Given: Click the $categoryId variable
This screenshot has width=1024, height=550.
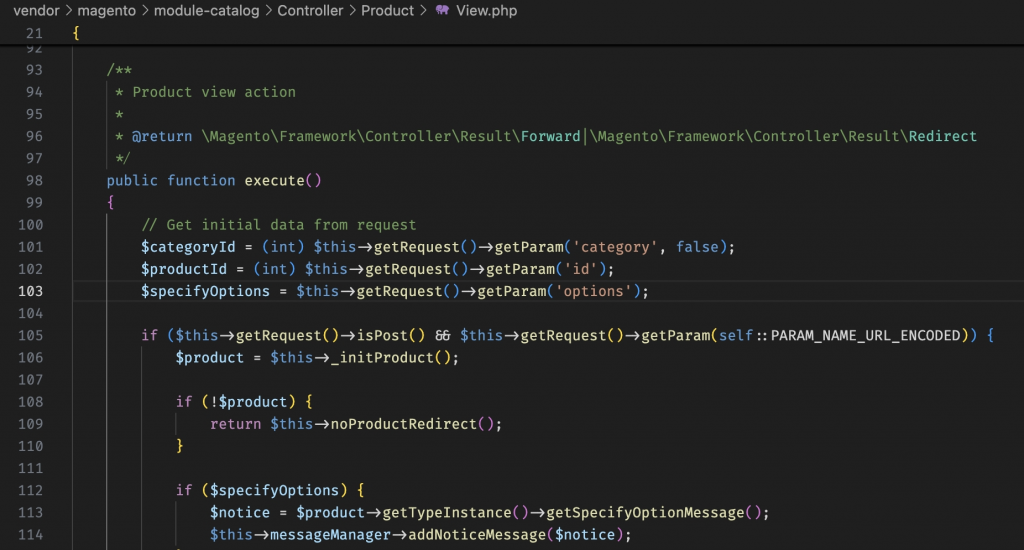Looking at the screenshot, I should 188,247.
